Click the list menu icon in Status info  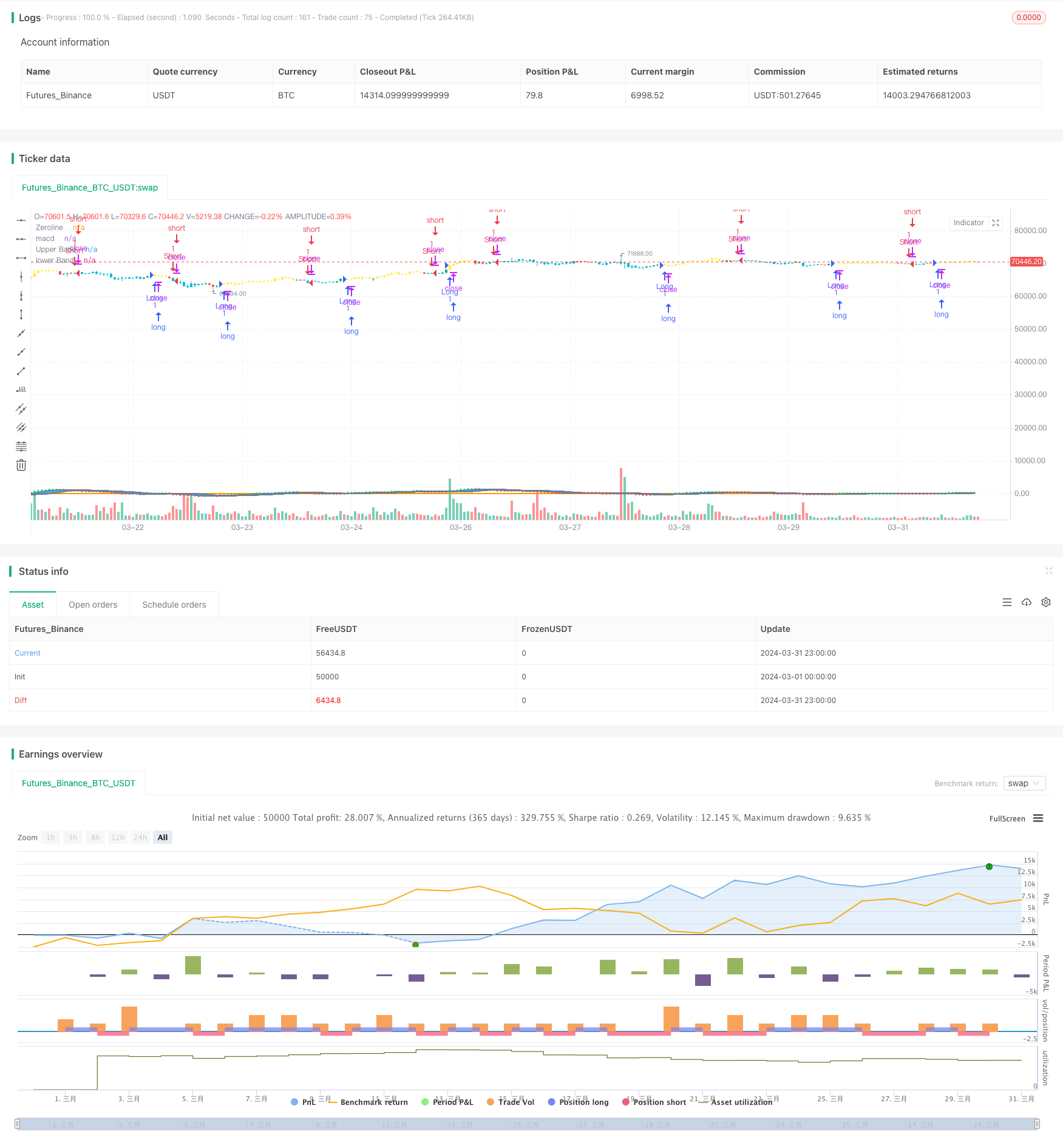click(x=1007, y=602)
